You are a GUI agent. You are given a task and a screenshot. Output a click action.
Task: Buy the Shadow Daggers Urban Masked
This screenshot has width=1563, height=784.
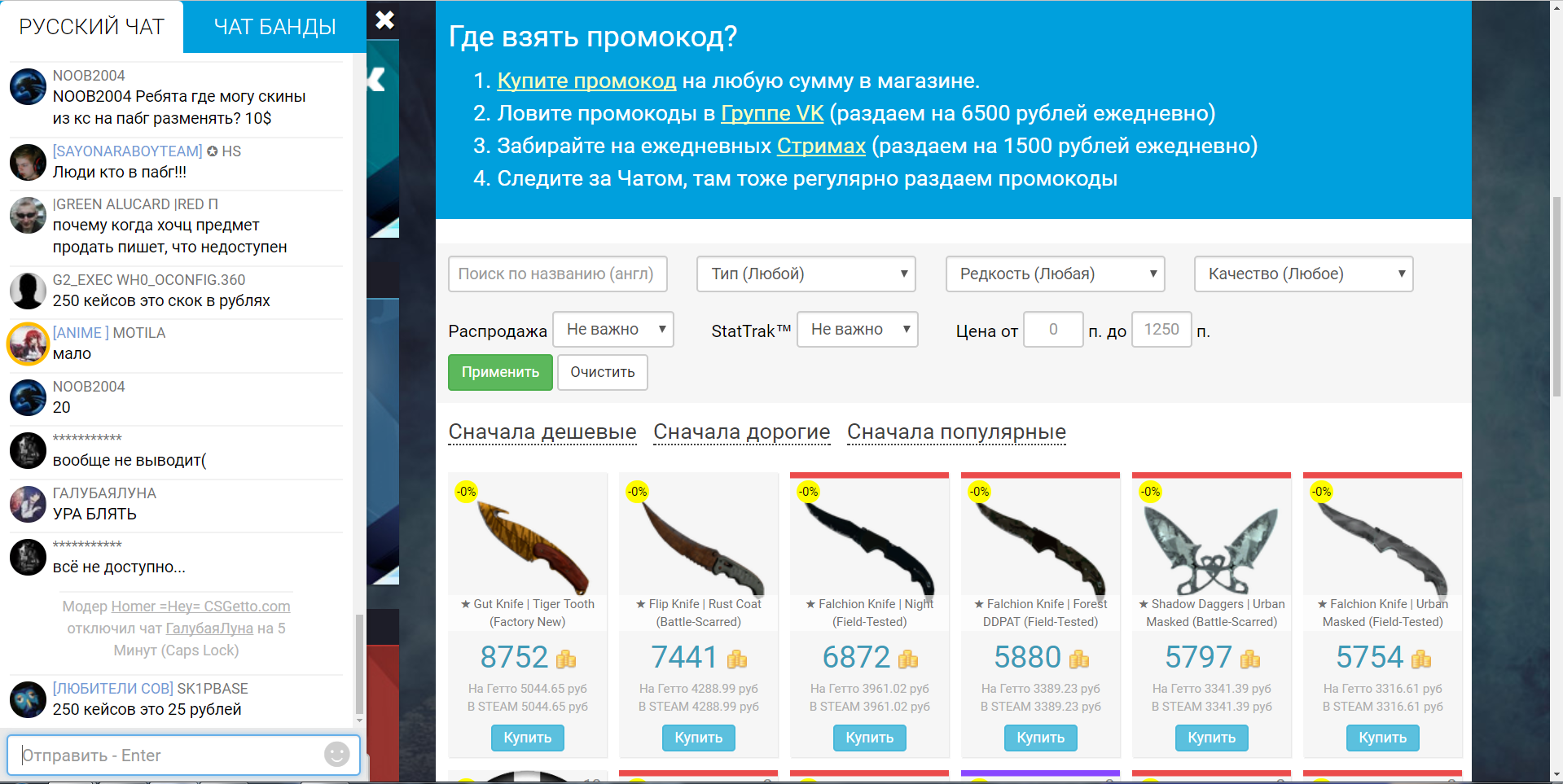(1212, 738)
